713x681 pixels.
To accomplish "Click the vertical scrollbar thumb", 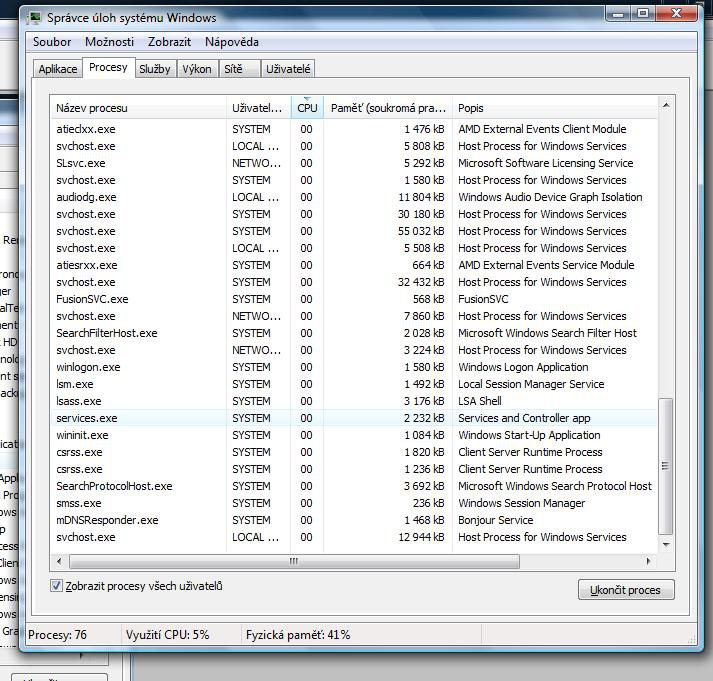I will click(x=666, y=466).
